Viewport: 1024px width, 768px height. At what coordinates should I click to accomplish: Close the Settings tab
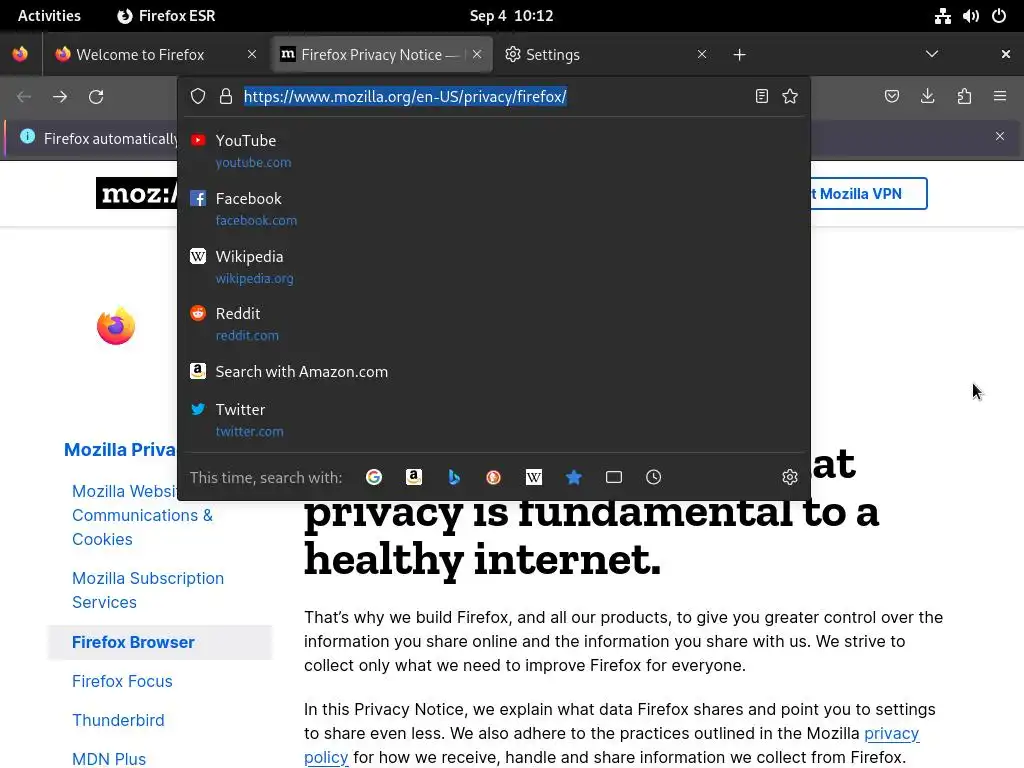point(702,54)
